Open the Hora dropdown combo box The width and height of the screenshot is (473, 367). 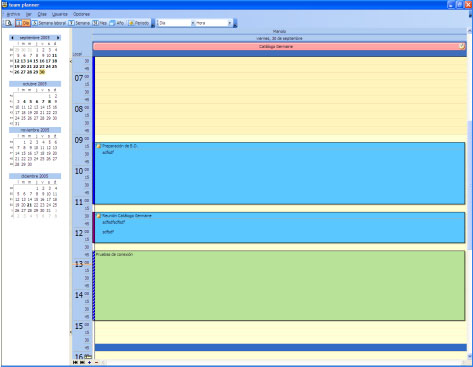pyautogui.click(x=213, y=23)
